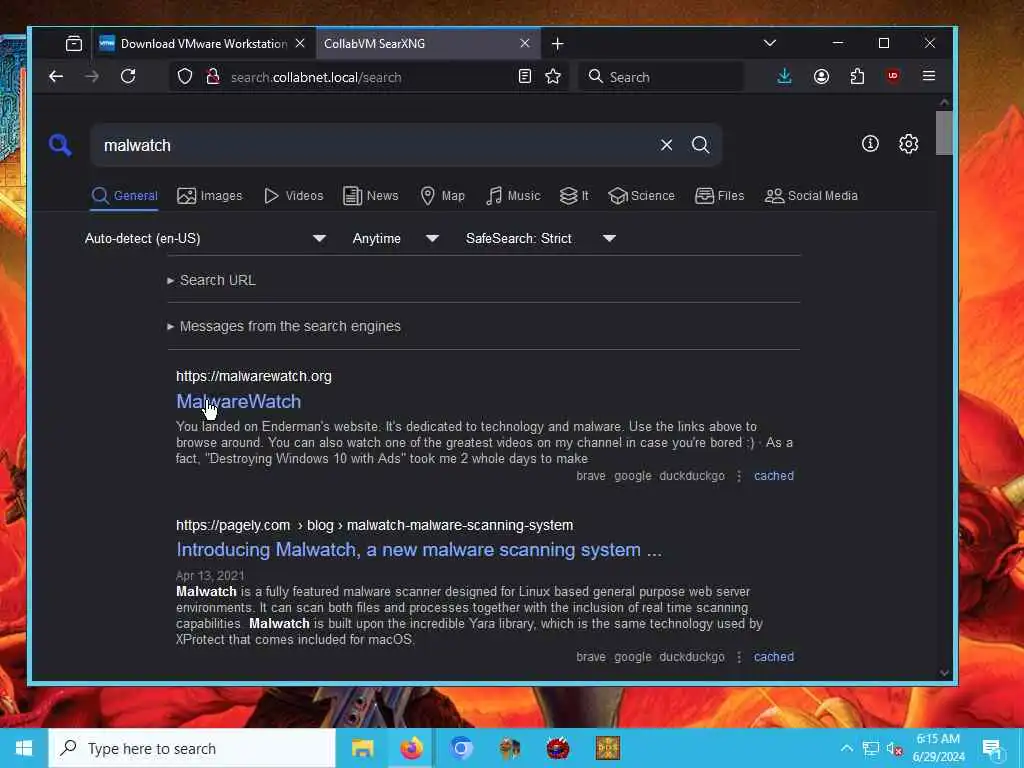Screen dimensions: 1024x768
Task: Select the Social Media search category
Action: (x=811, y=195)
